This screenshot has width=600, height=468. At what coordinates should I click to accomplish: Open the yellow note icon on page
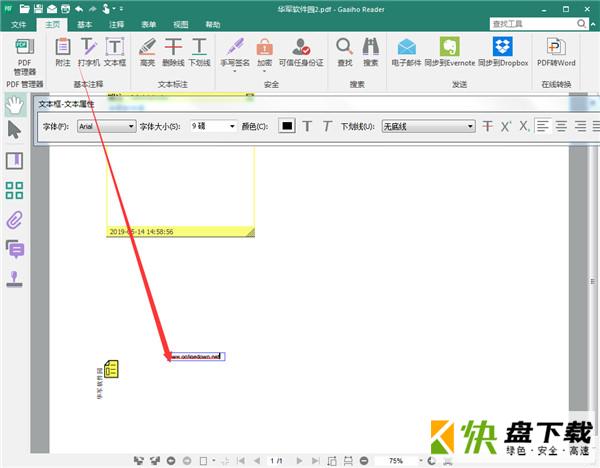(111, 369)
